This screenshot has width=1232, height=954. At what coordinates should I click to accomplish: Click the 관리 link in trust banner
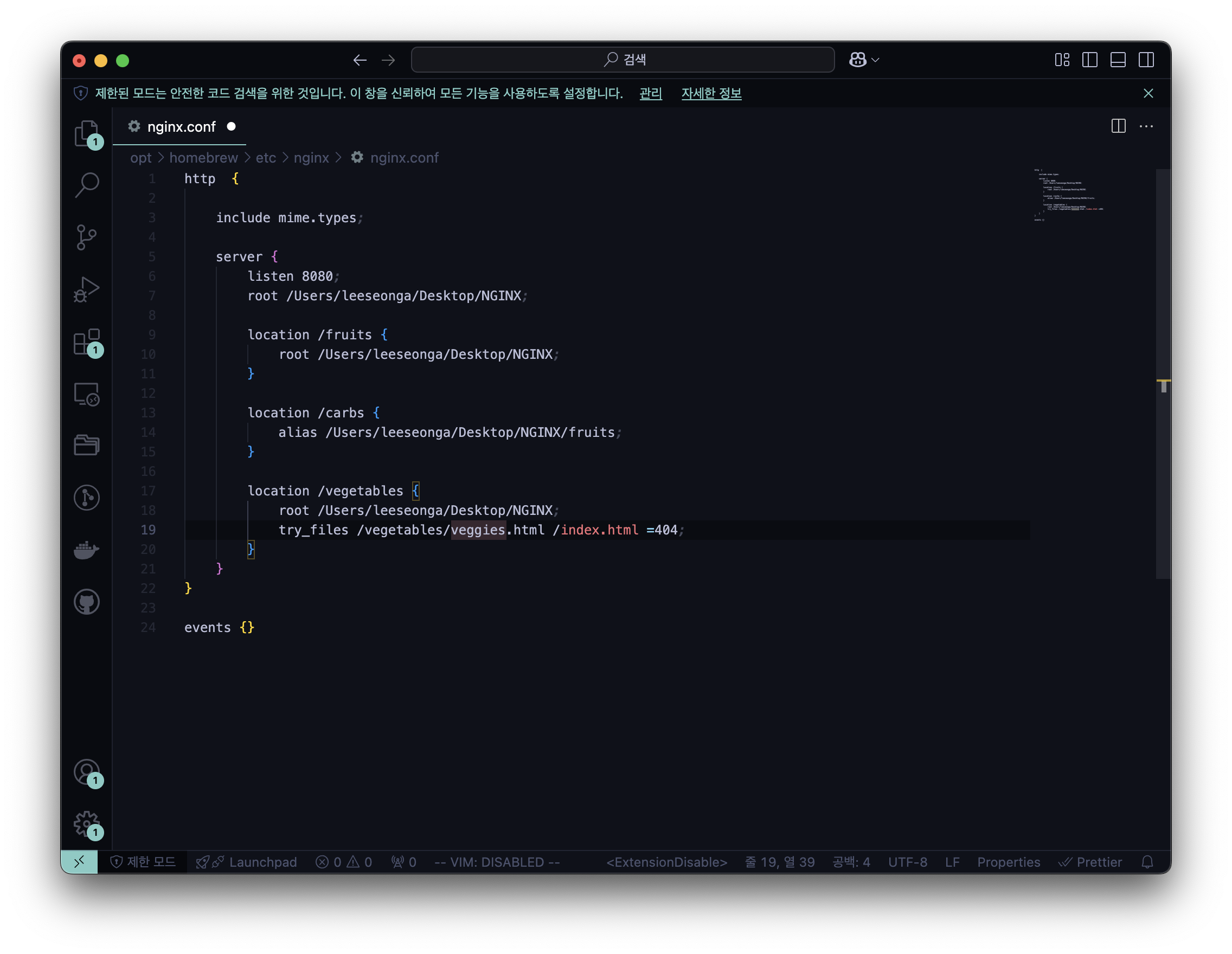pyautogui.click(x=650, y=93)
